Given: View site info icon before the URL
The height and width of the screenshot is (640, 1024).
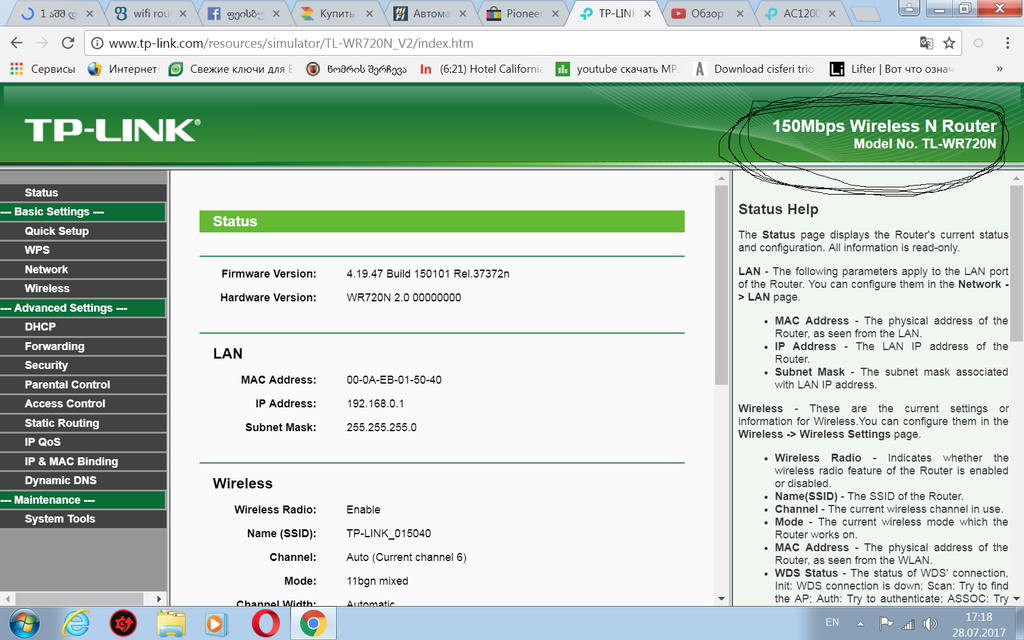Looking at the screenshot, I should (x=97, y=43).
